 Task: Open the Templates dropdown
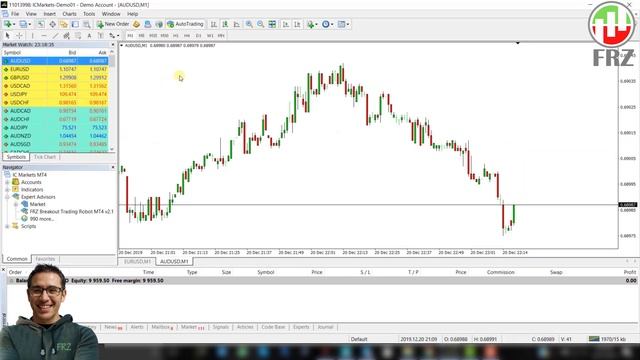[x=343, y=24]
